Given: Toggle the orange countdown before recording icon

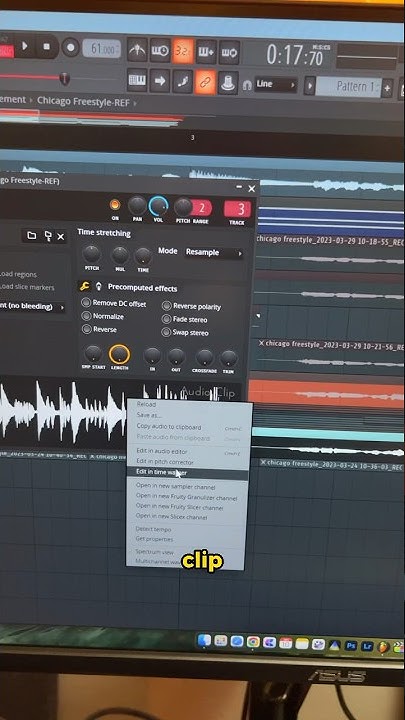Looking at the screenshot, I should (183, 51).
